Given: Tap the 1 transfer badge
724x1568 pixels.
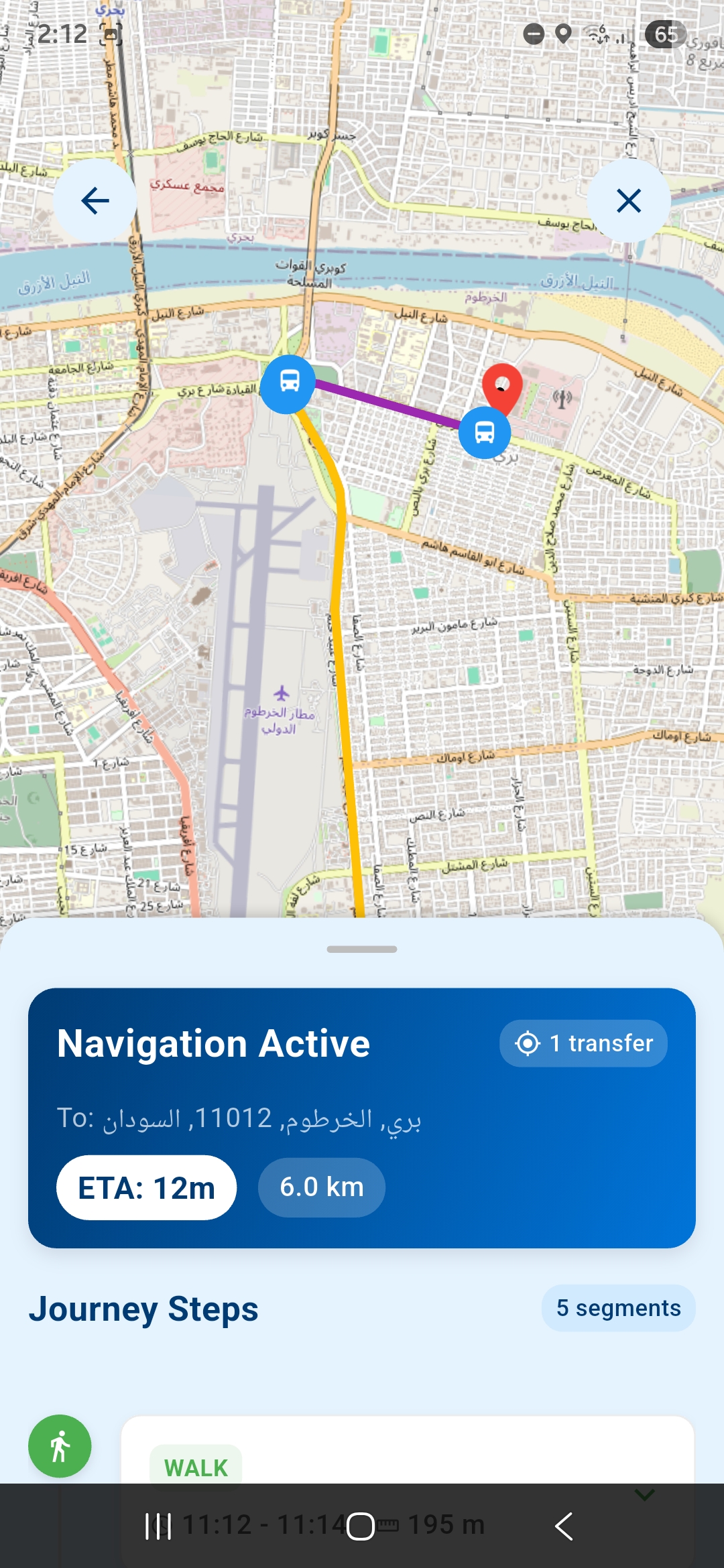Looking at the screenshot, I should click(583, 1043).
